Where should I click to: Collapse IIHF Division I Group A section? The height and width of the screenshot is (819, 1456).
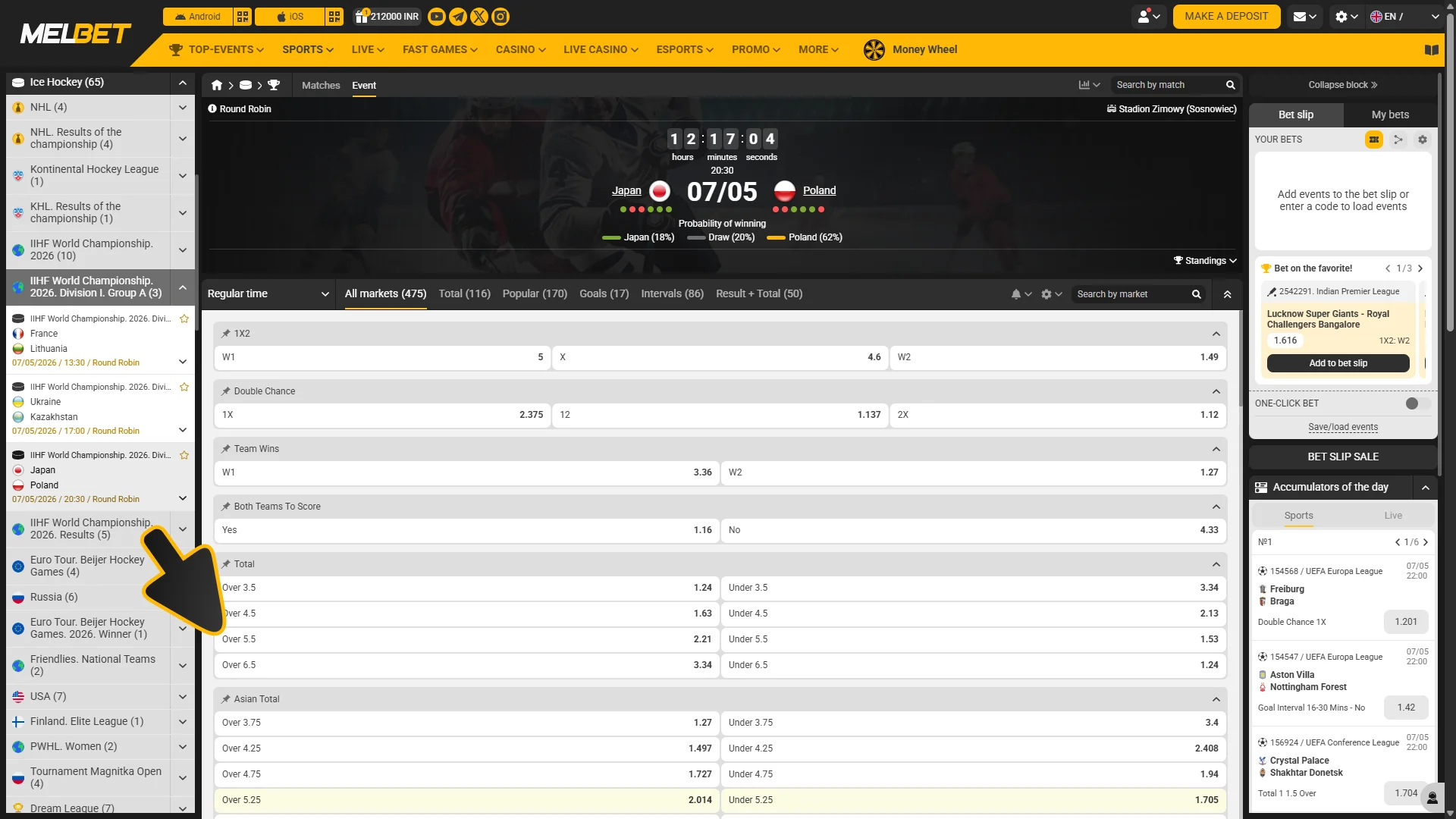pyautogui.click(x=183, y=287)
